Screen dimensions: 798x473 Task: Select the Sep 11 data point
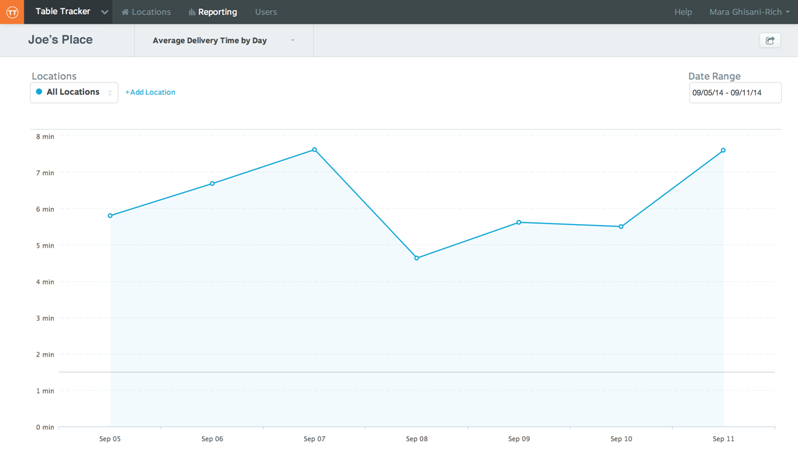tap(723, 150)
